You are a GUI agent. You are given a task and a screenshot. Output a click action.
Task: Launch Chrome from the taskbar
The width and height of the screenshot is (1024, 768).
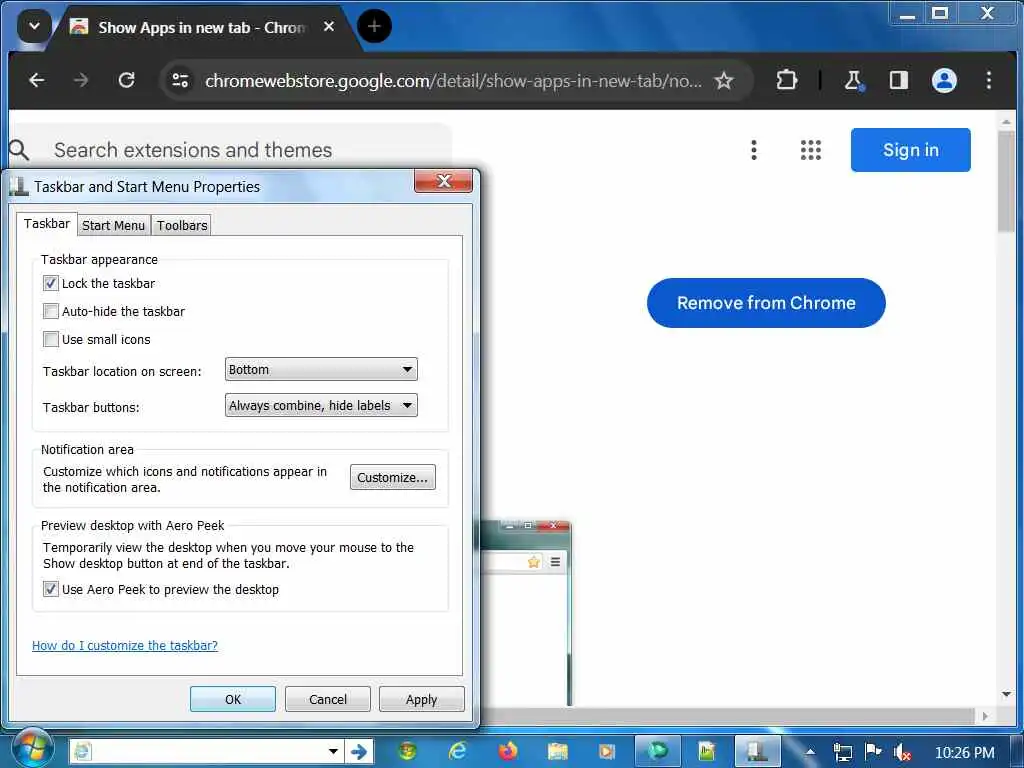(x=408, y=752)
